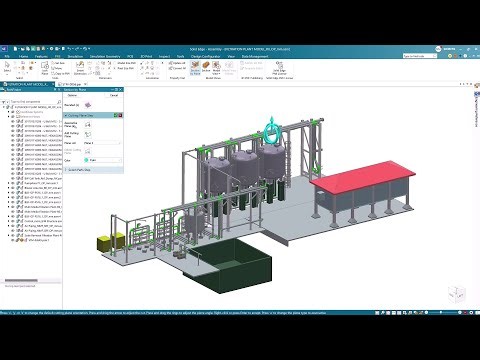Open the Simulation Geometry ribbon tab

point(105,56)
